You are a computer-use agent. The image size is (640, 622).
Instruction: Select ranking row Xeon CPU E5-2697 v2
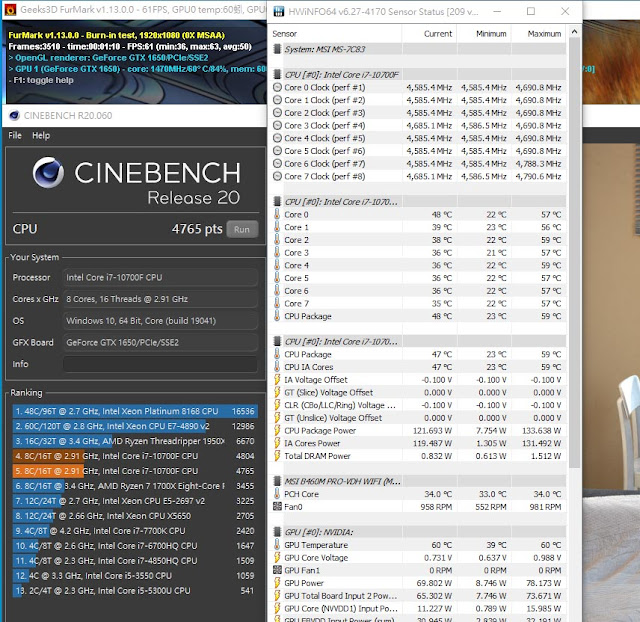coord(135,501)
